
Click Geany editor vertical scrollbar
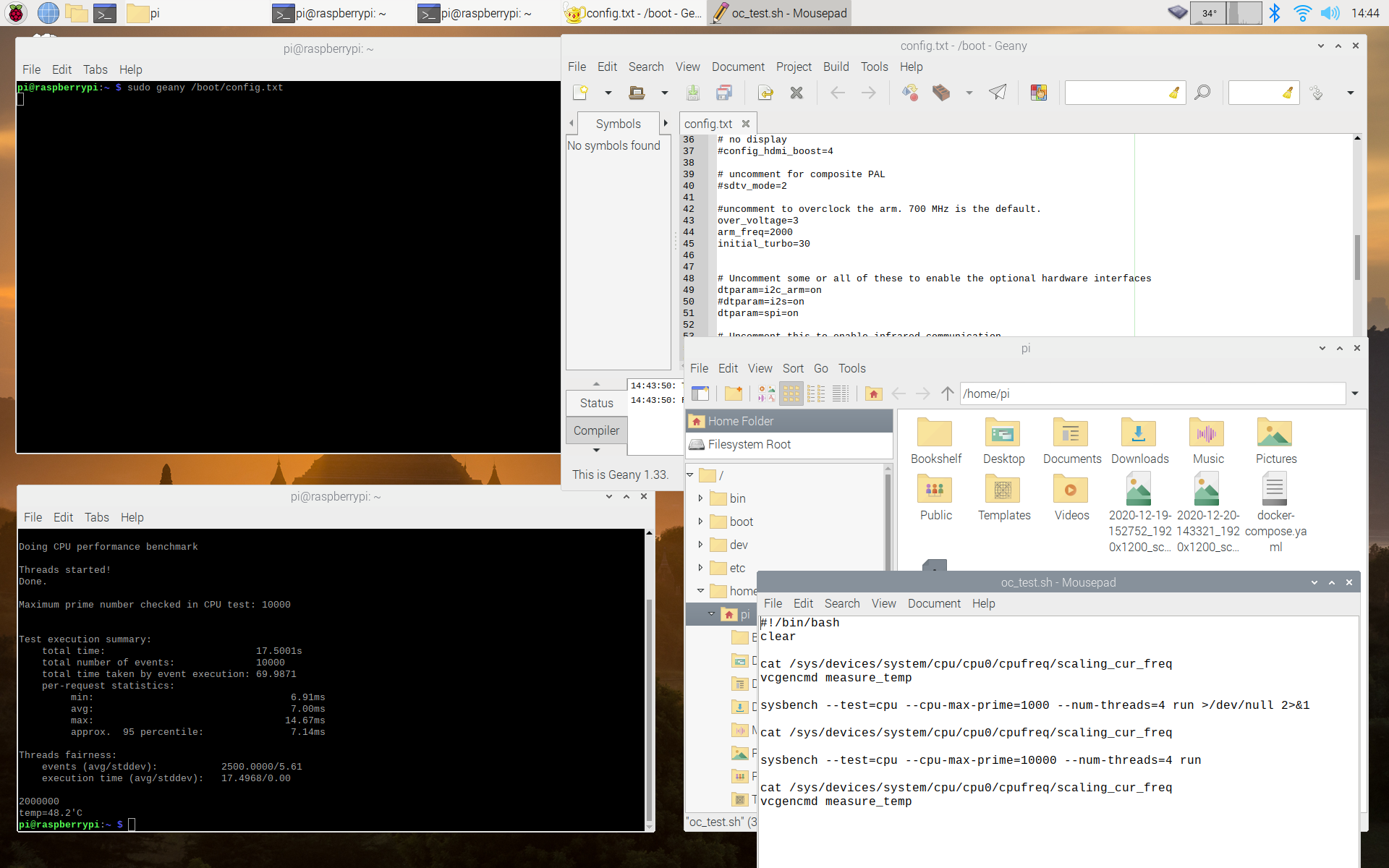pos(1357,257)
